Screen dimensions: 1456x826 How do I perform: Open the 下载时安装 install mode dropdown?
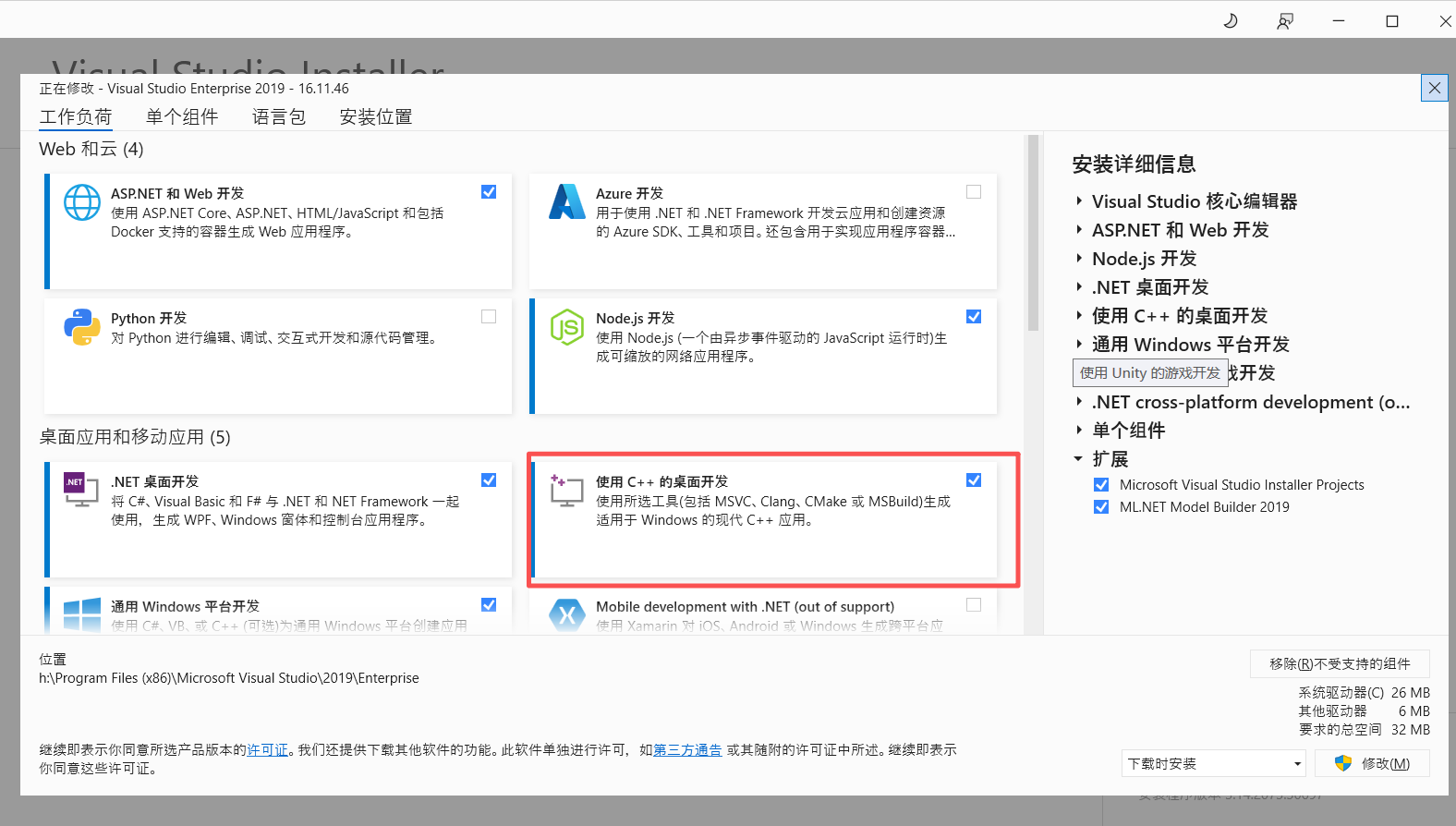[1214, 763]
